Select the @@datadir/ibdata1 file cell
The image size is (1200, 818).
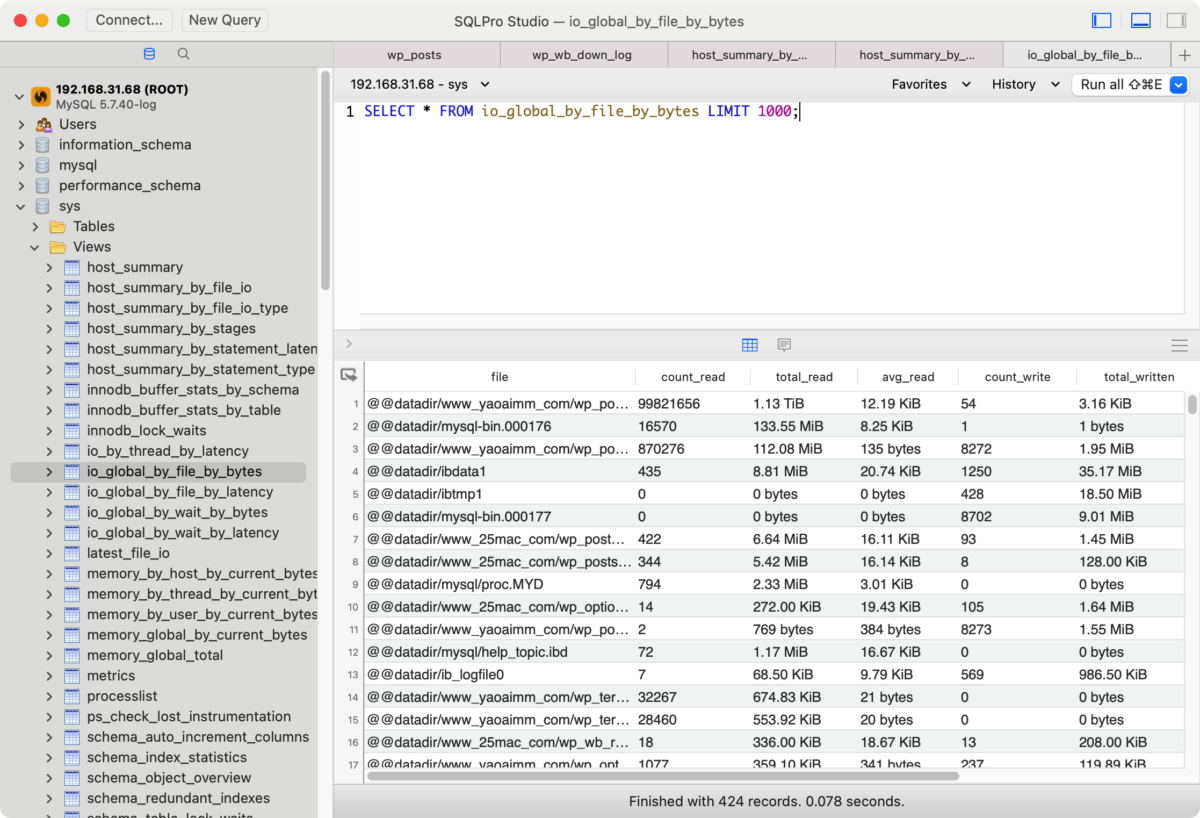tap(500, 472)
